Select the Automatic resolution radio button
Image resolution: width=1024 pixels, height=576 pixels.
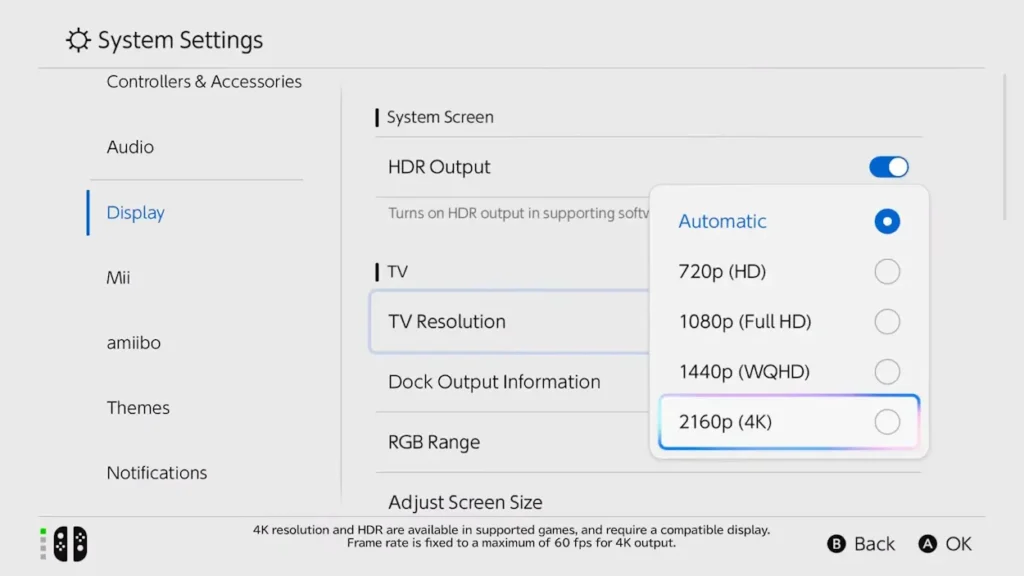(x=886, y=222)
